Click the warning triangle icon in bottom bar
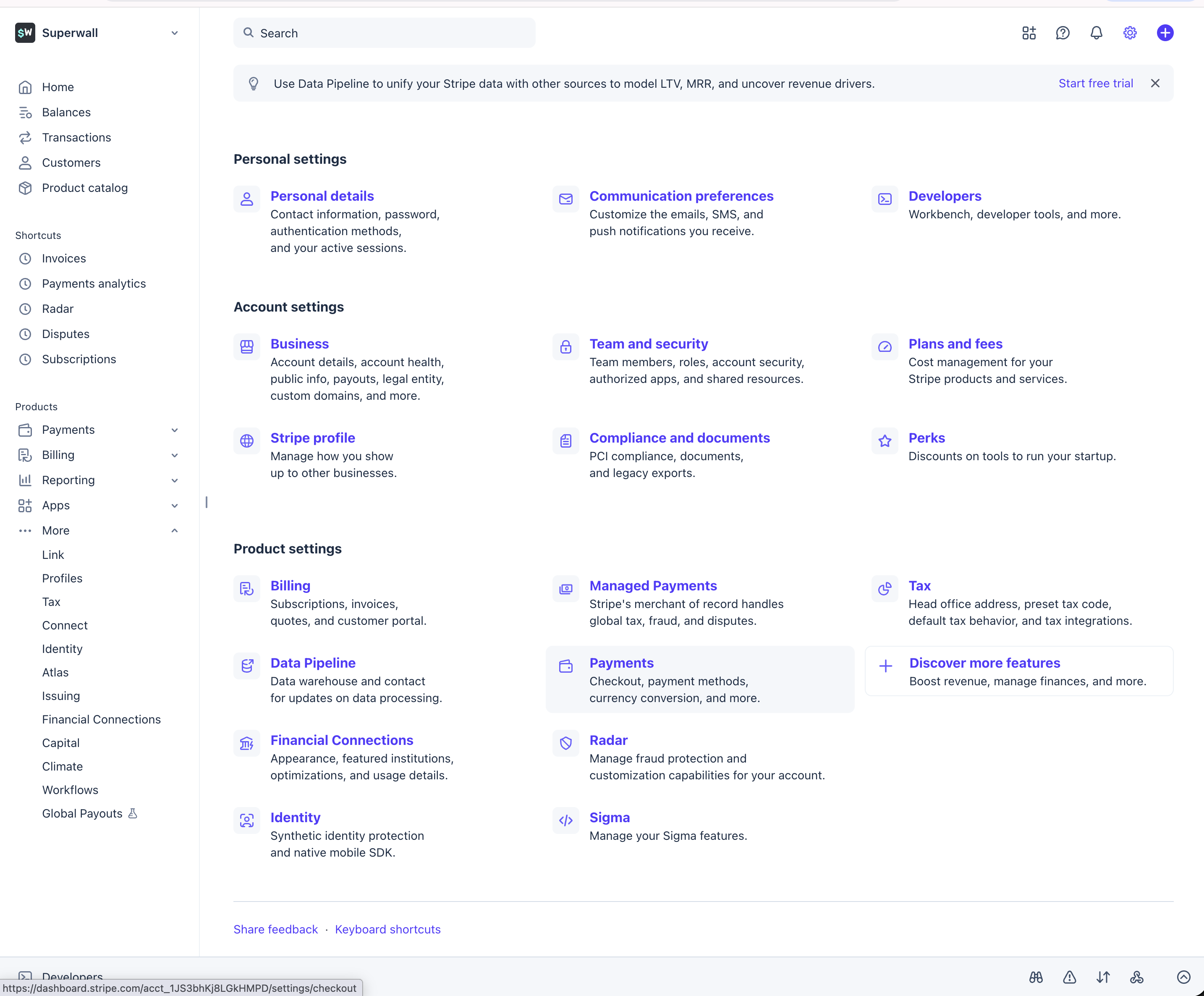Image resolution: width=1204 pixels, height=996 pixels. click(1069, 977)
